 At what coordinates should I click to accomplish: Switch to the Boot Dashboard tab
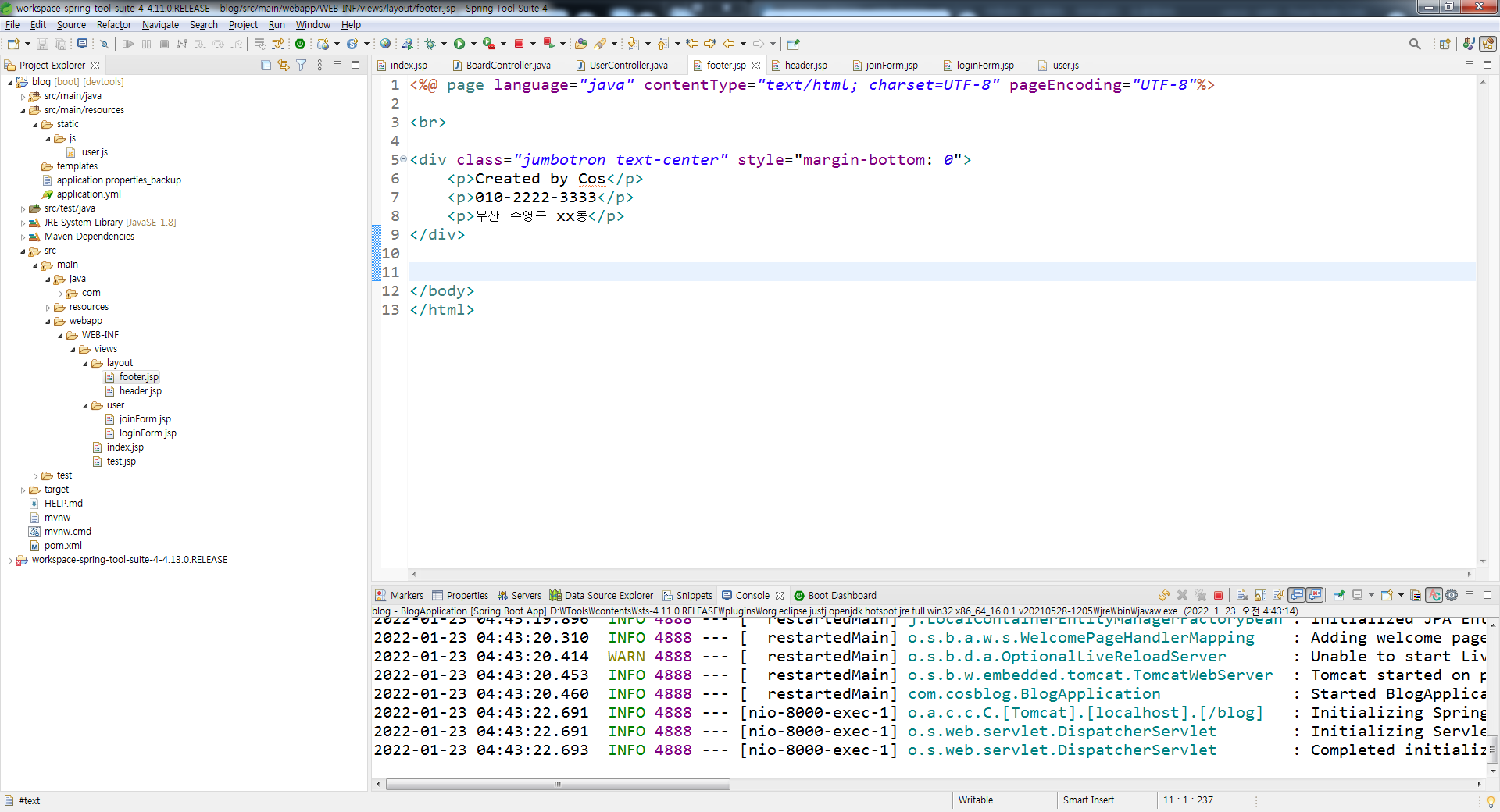835,595
